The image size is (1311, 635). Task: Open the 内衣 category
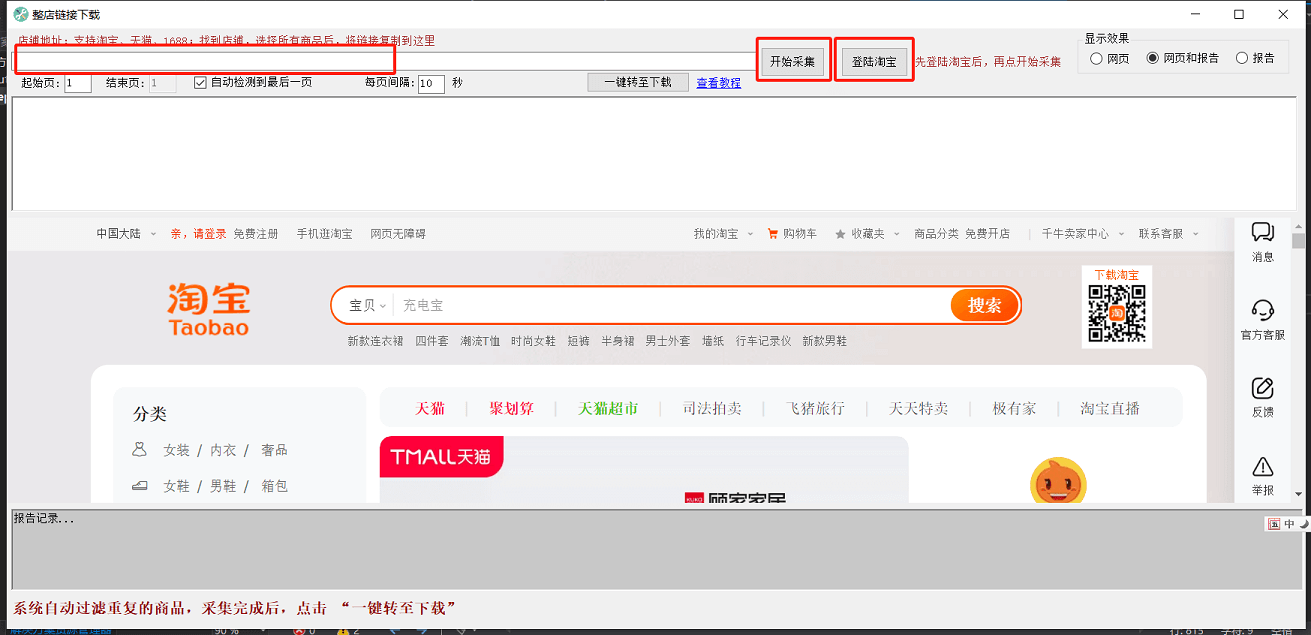tap(223, 450)
